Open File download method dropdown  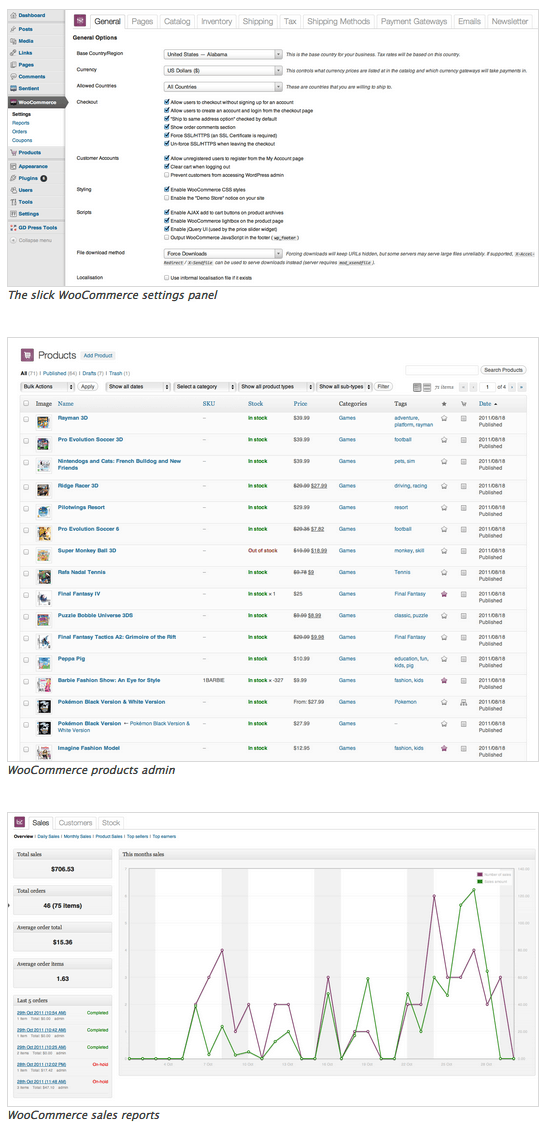click(x=223, y=254)
